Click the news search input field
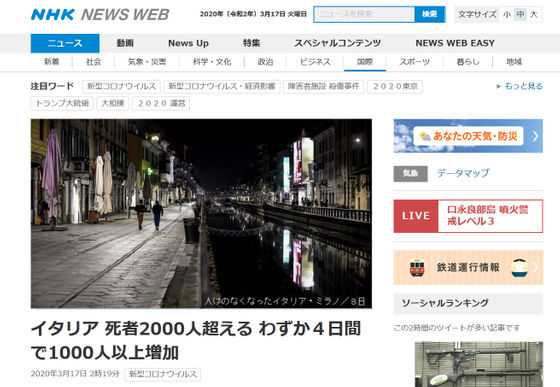Viewport: 560px width, 387px height. (364, 14)
